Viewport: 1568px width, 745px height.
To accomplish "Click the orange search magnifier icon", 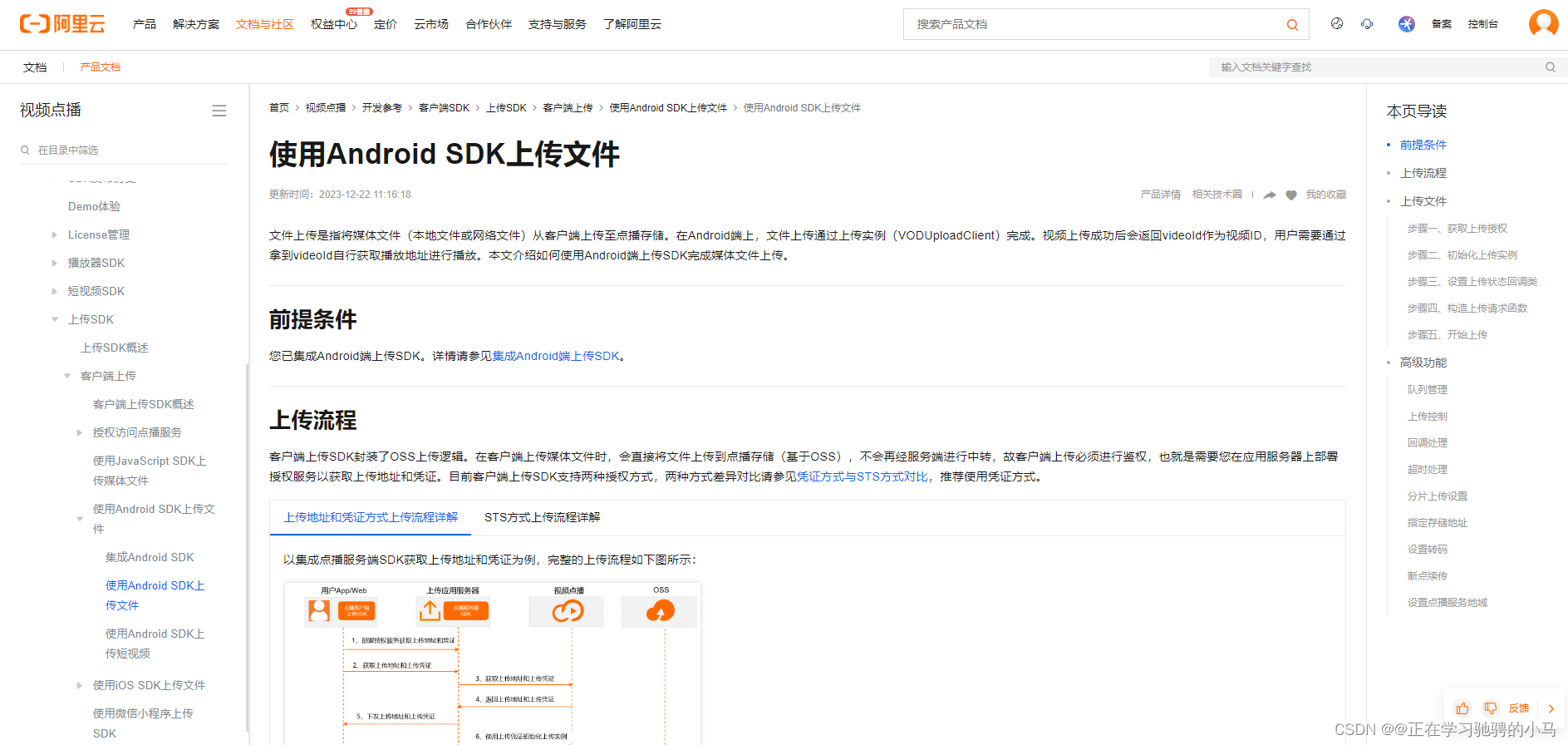I will point(1292,25).
